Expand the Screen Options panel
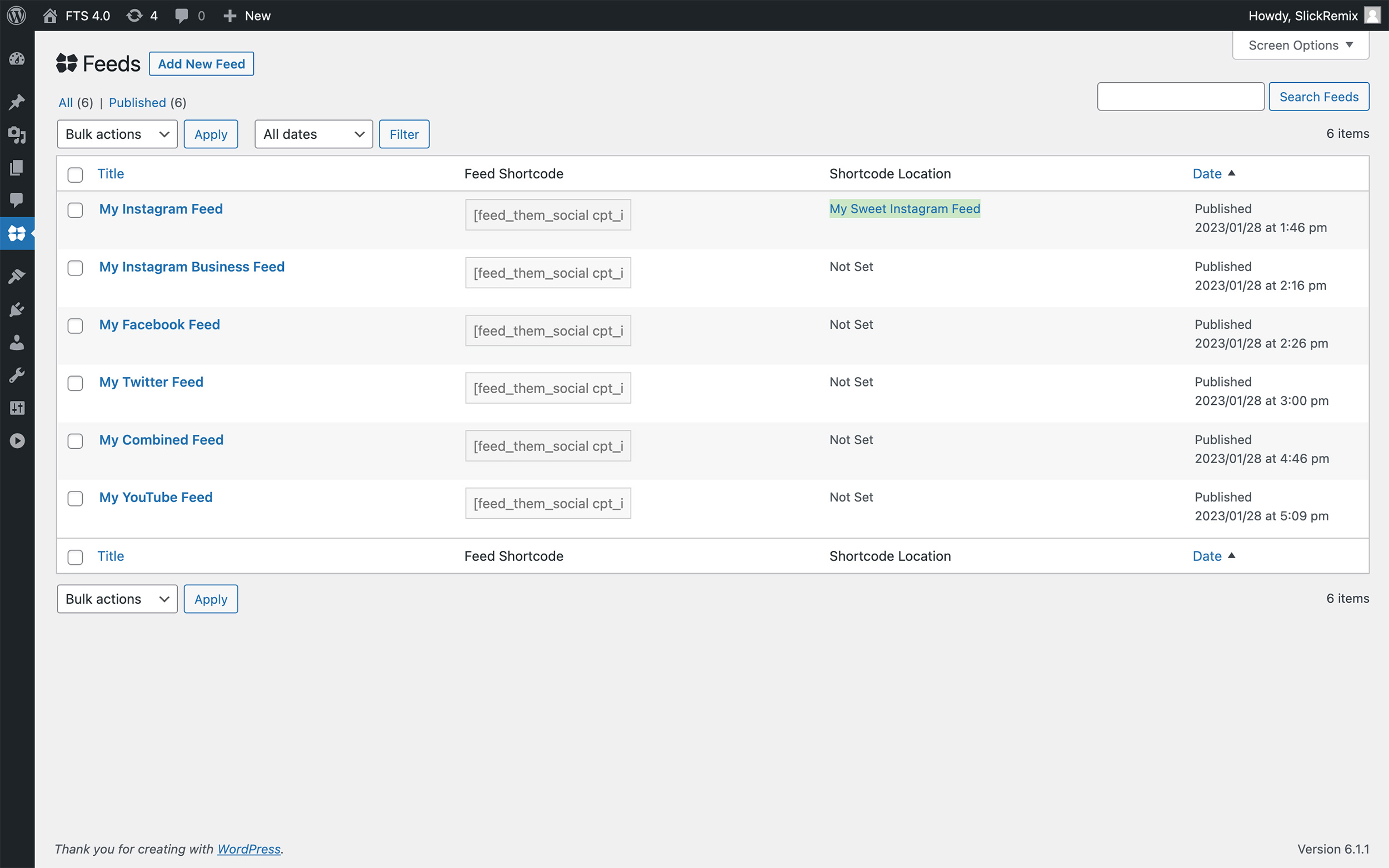The image size is (1389, 868). tap(1300, 46)
